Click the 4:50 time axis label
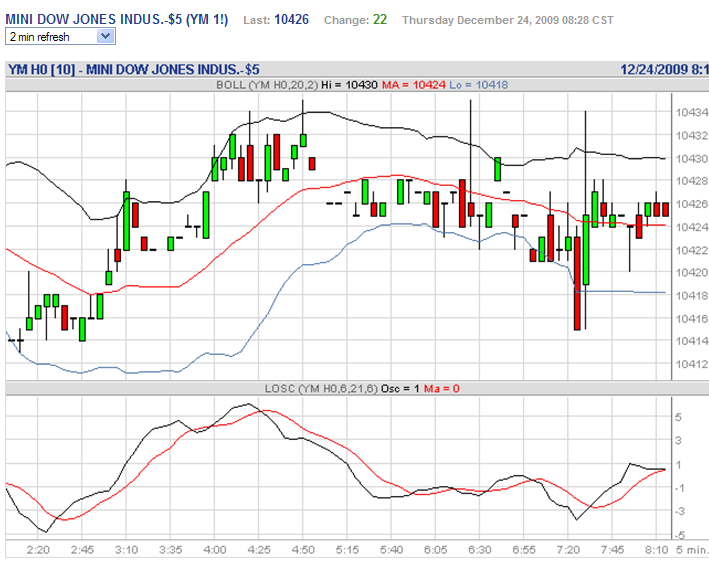Screen dimensions: 709x564 [303, 550]
